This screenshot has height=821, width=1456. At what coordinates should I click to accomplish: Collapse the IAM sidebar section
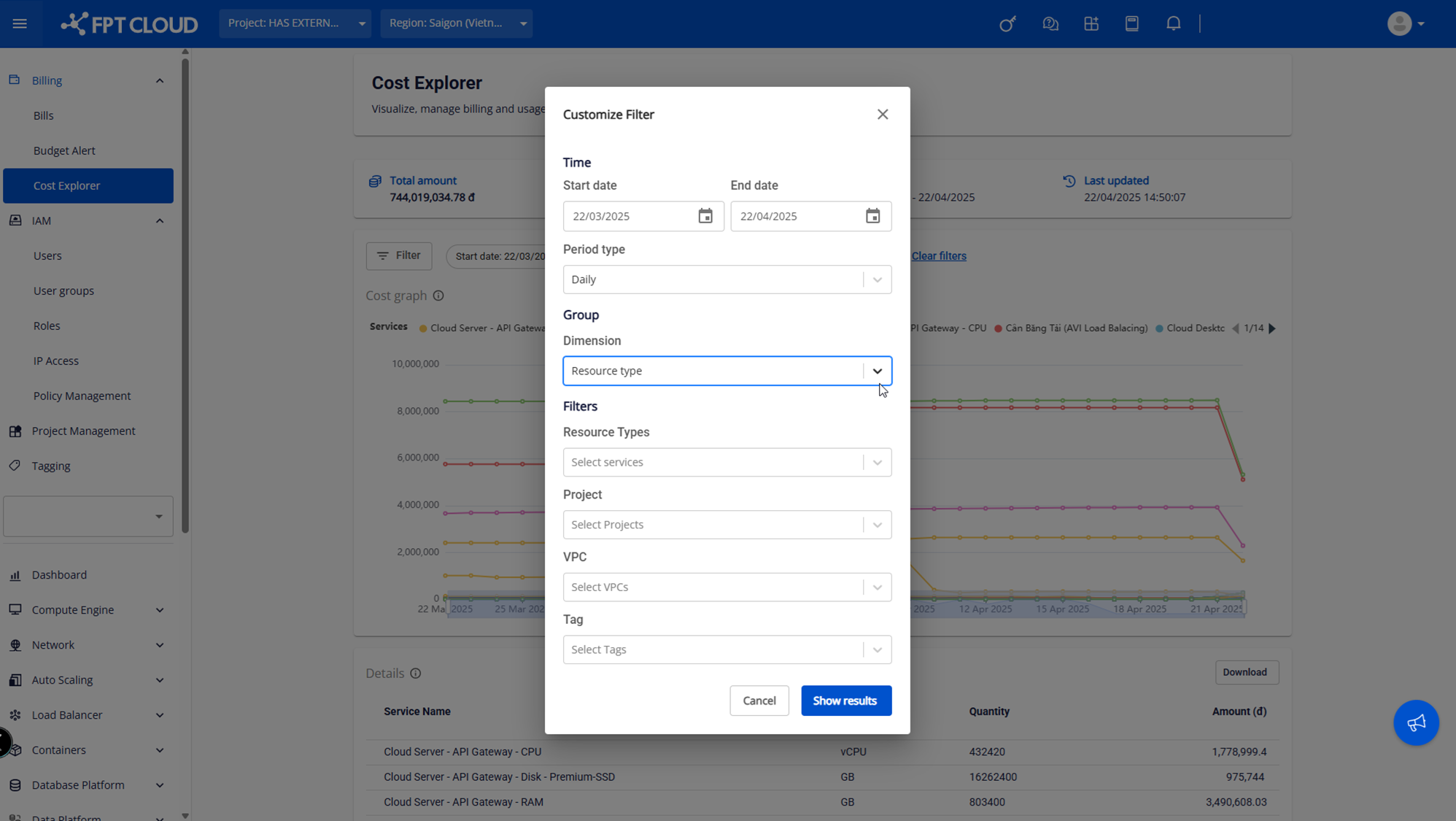pos(159,220)
